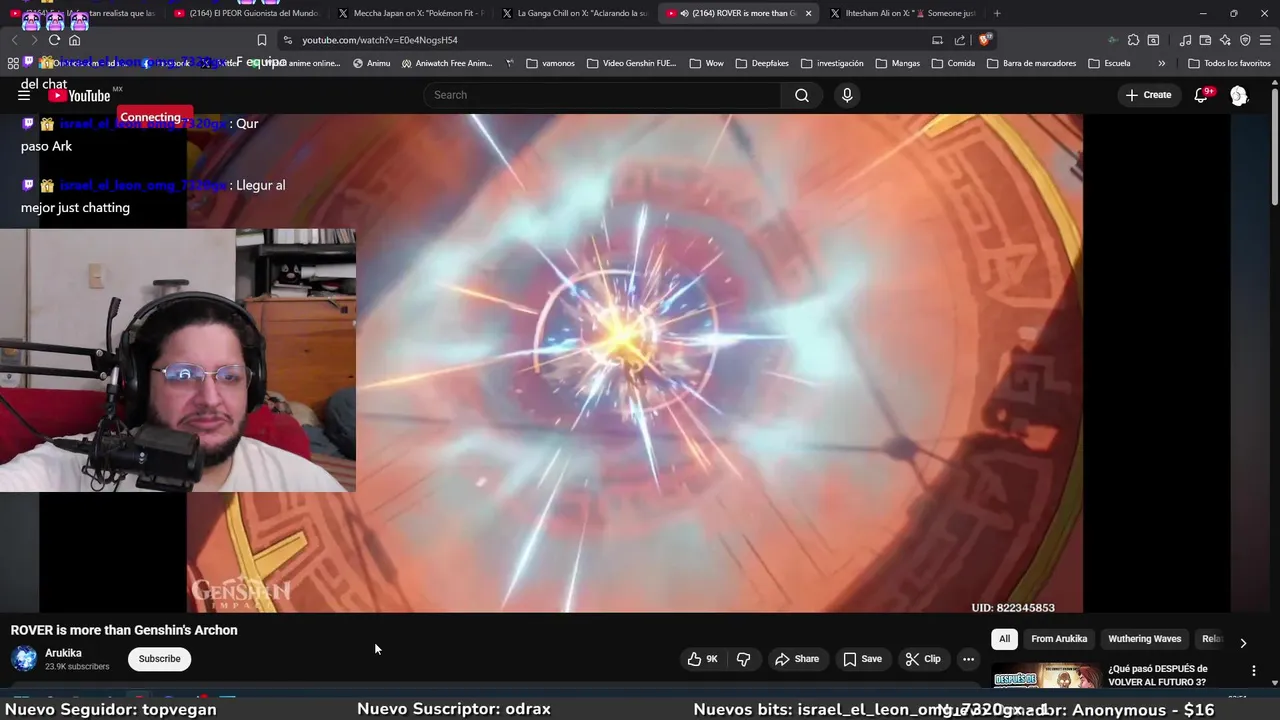Image resolution: width=1280 pixels, height=720 pixels.
Task: Dislike the video with thumbs down
Action: (x=743, y=659)
